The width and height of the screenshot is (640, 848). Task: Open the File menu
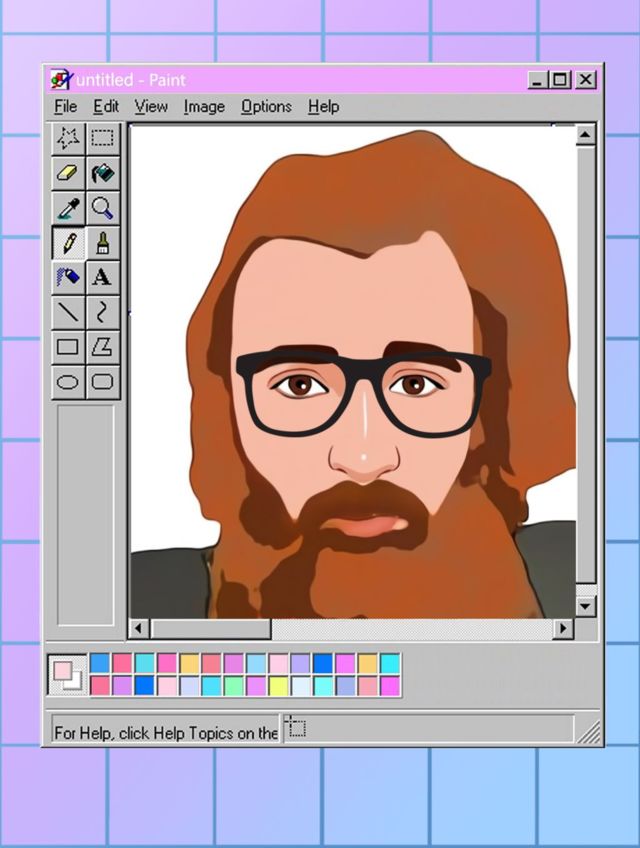click(65, 106)
